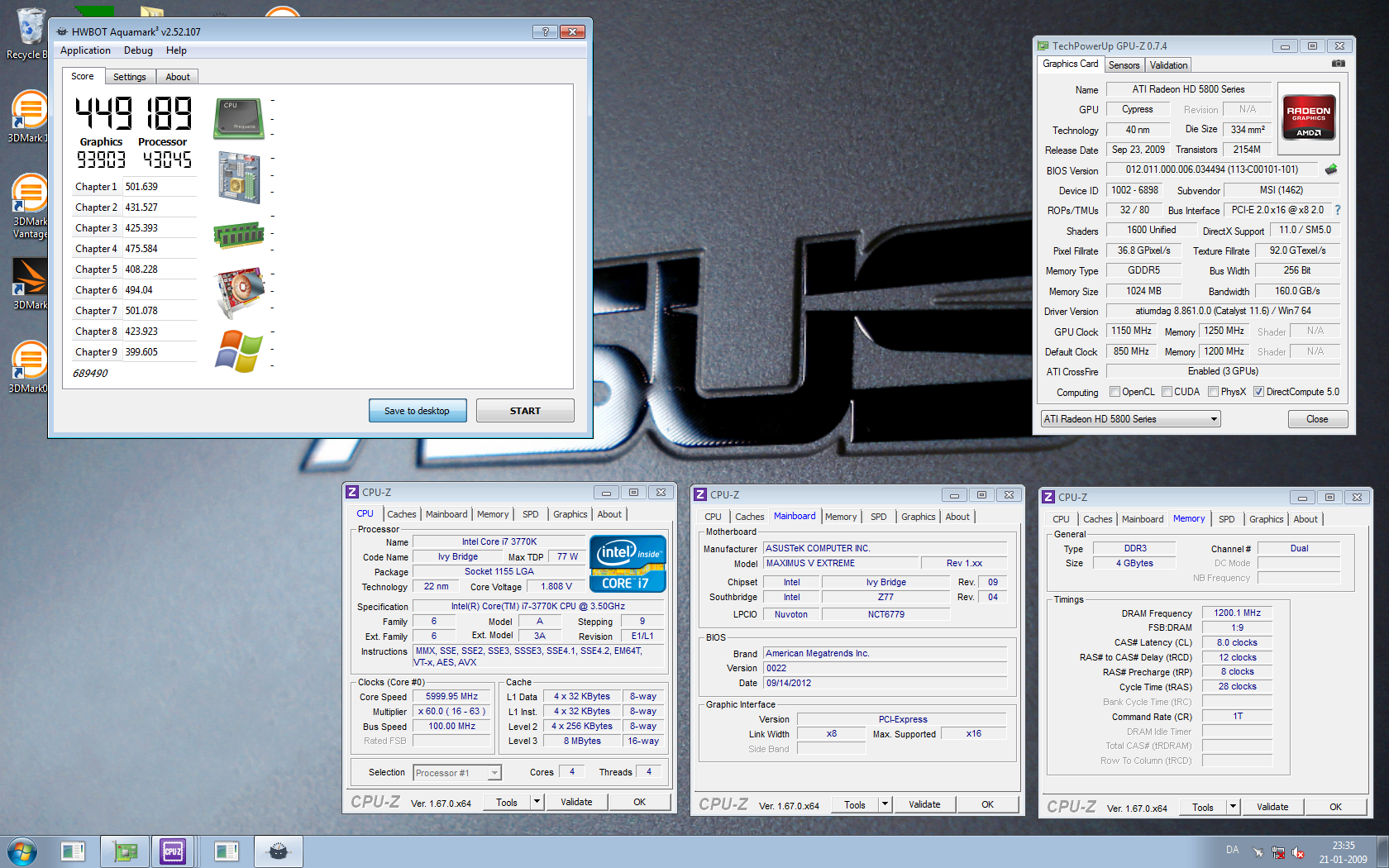This screenshot has height=868, width=1389.
Task: Click the motherboard icon in Aquamark
Action: pyautogui.click(x=239, y=177)
